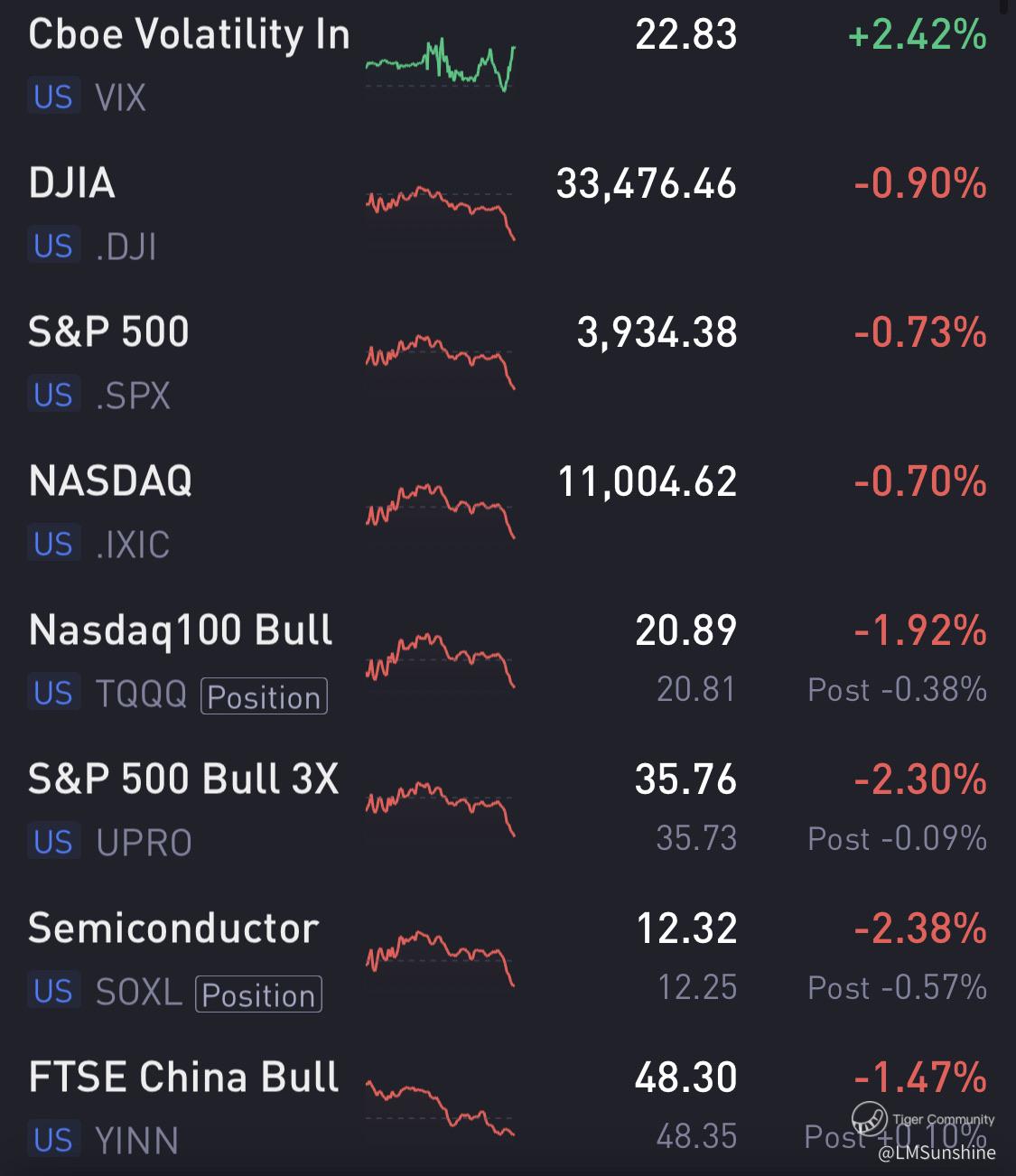Click the US badge beside VIX
Screen dimensions: 1016x1176
pos(53,97)
